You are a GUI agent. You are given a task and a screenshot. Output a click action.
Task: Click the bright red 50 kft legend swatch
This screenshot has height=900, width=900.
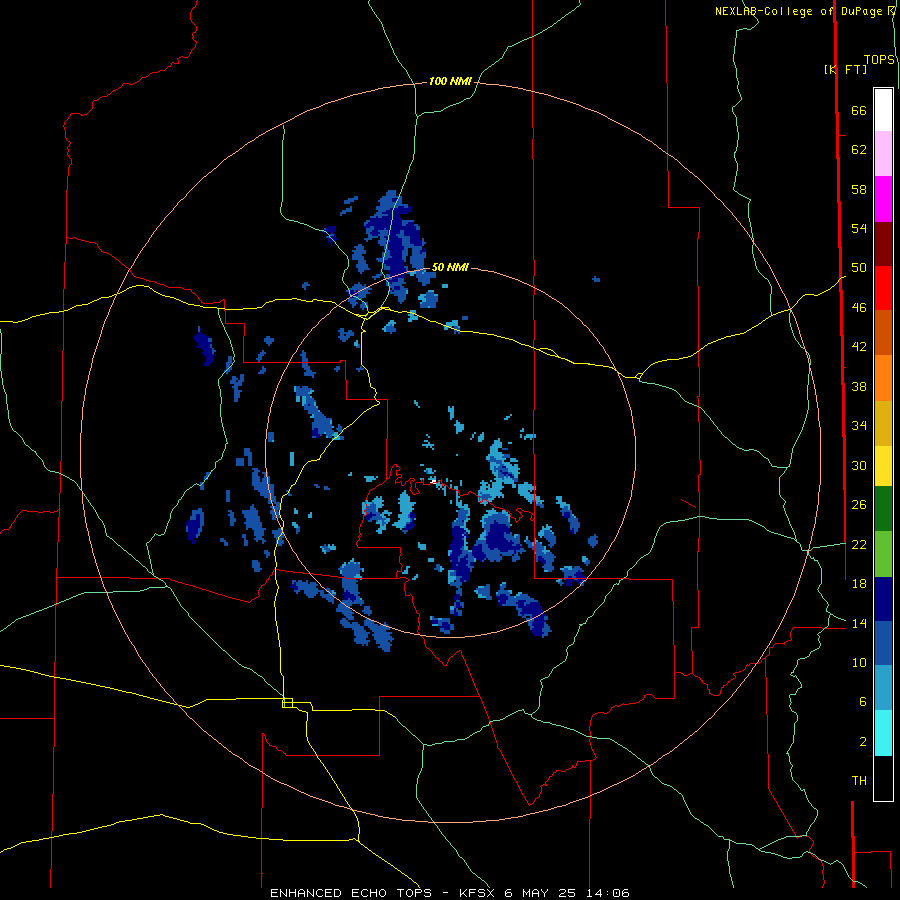pos(883,288)
